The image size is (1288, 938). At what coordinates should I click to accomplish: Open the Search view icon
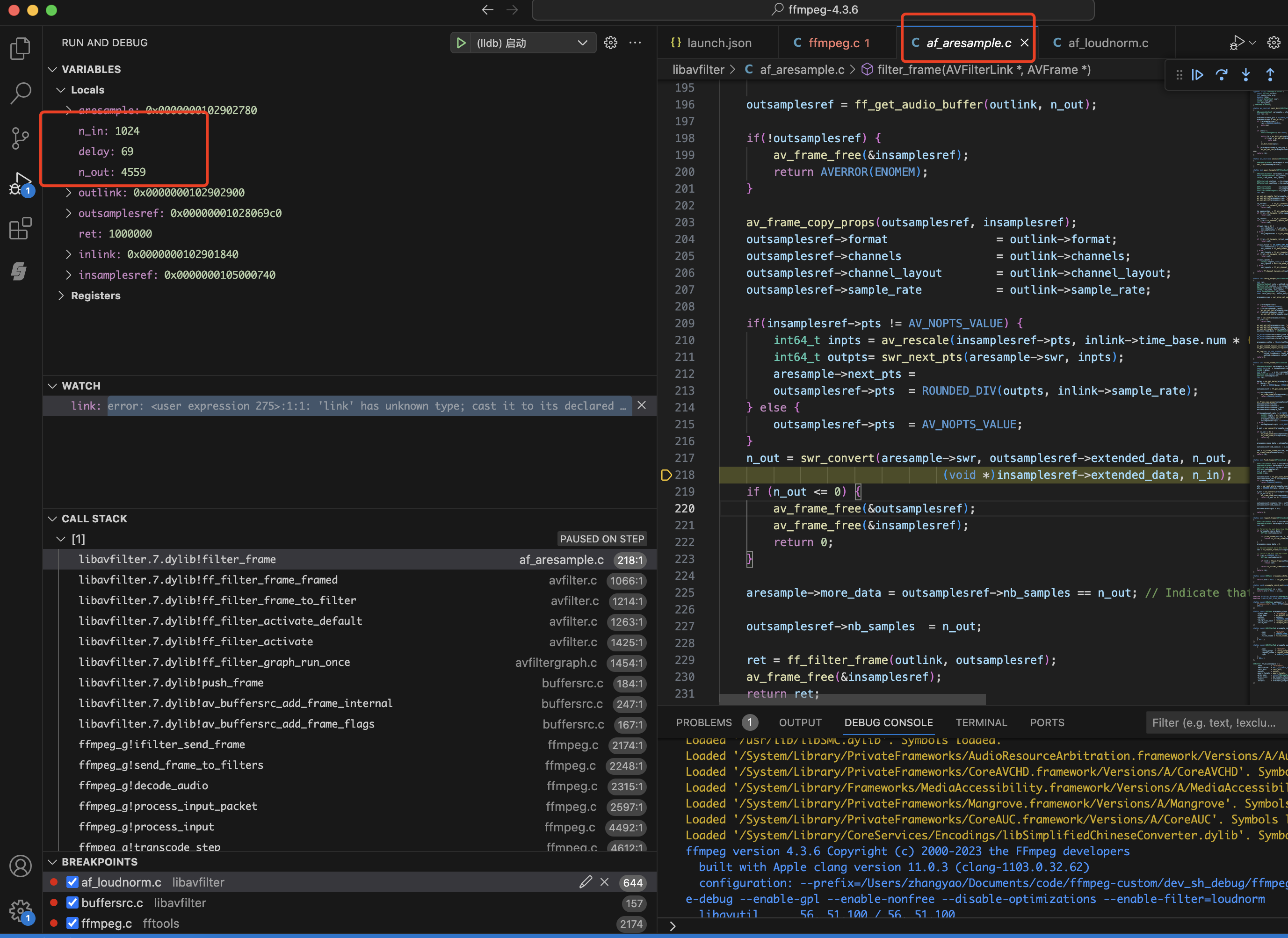pyautogui.click(x=21, y=93)
